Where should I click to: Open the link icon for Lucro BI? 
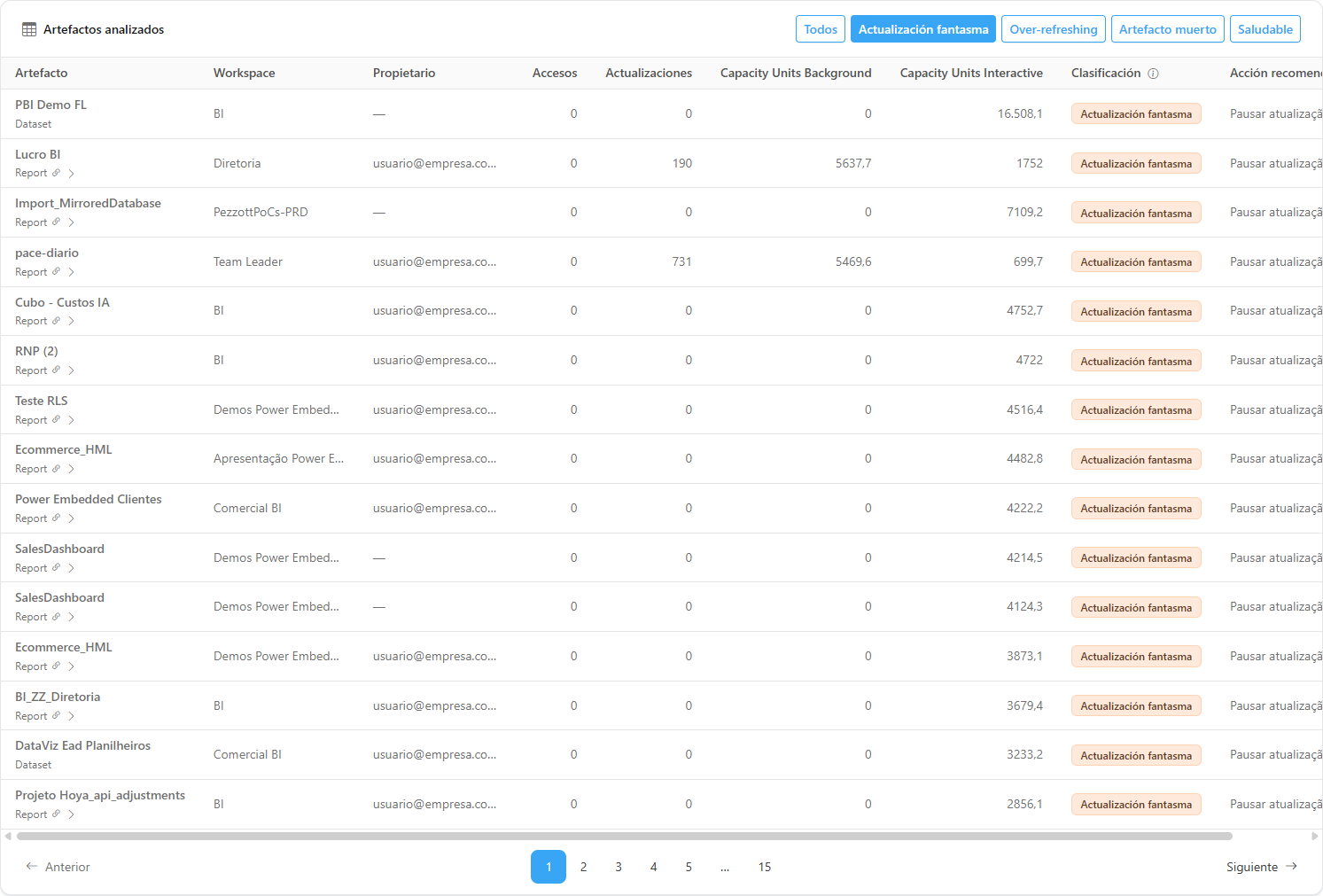click(56, 173)
